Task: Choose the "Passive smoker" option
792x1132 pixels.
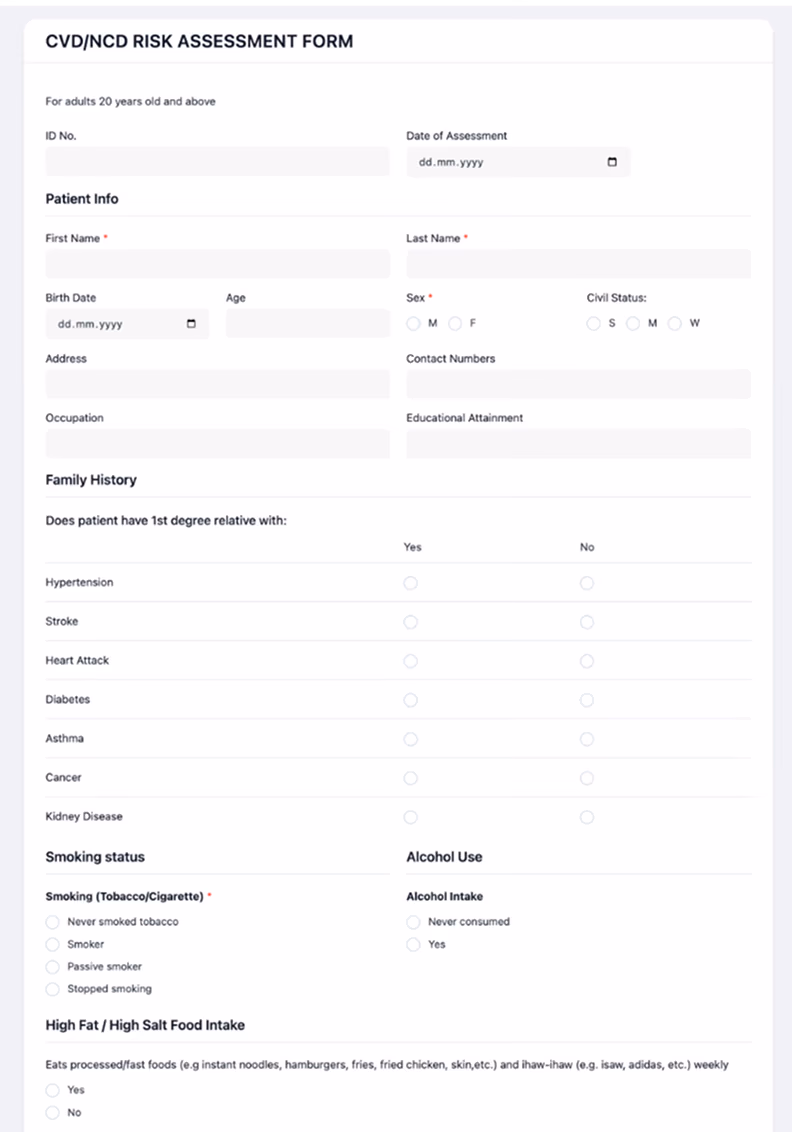Action: [52, 967]
